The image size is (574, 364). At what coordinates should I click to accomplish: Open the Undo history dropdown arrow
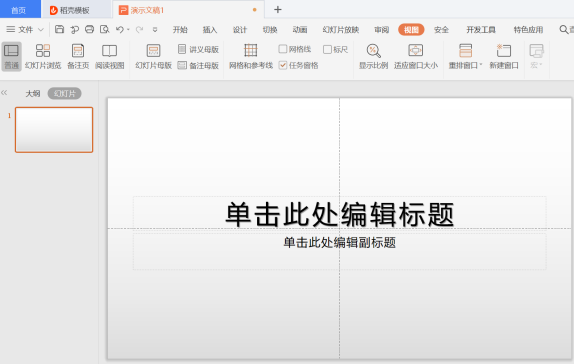coord(128,30)
